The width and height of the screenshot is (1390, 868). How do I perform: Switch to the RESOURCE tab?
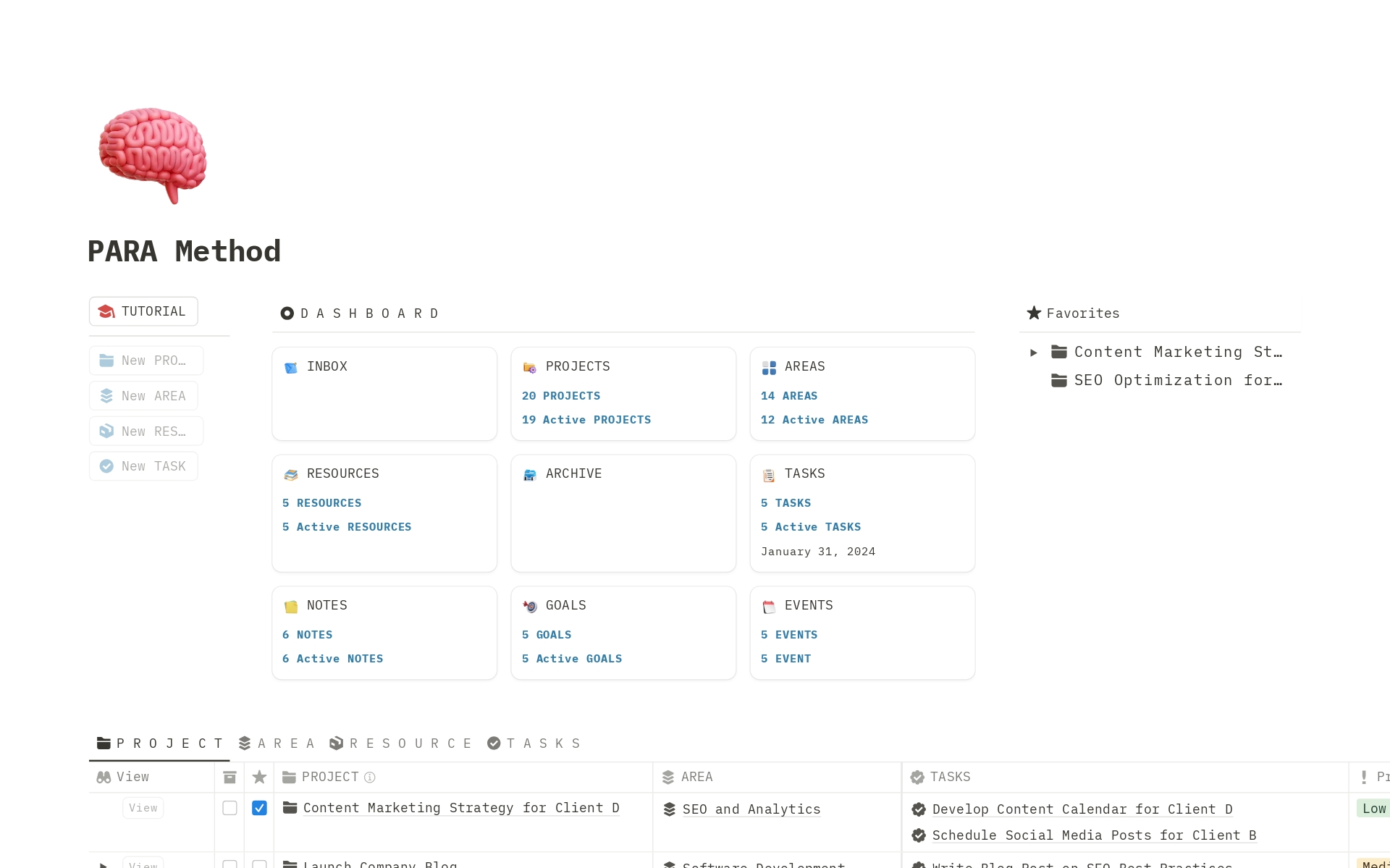[x=401, y=743]
